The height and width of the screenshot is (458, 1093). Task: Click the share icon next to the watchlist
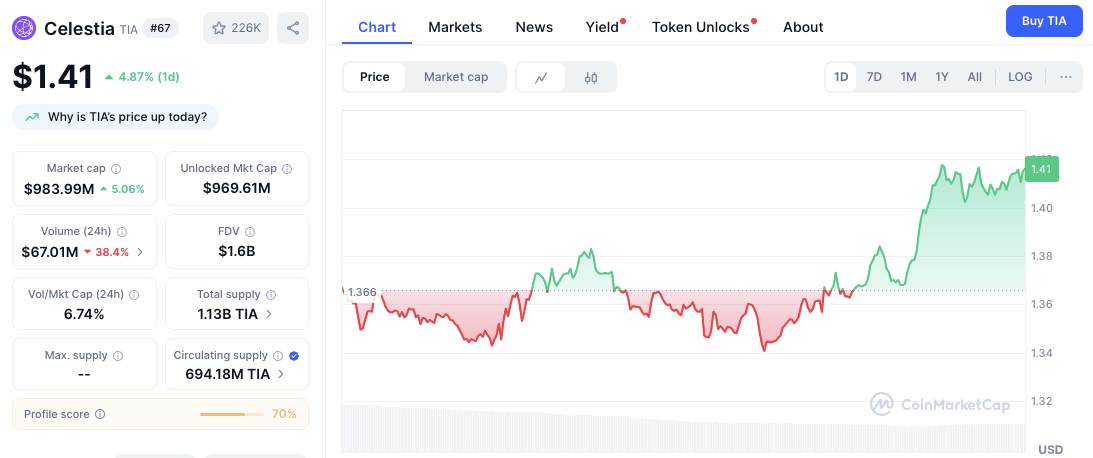point(293,28)
